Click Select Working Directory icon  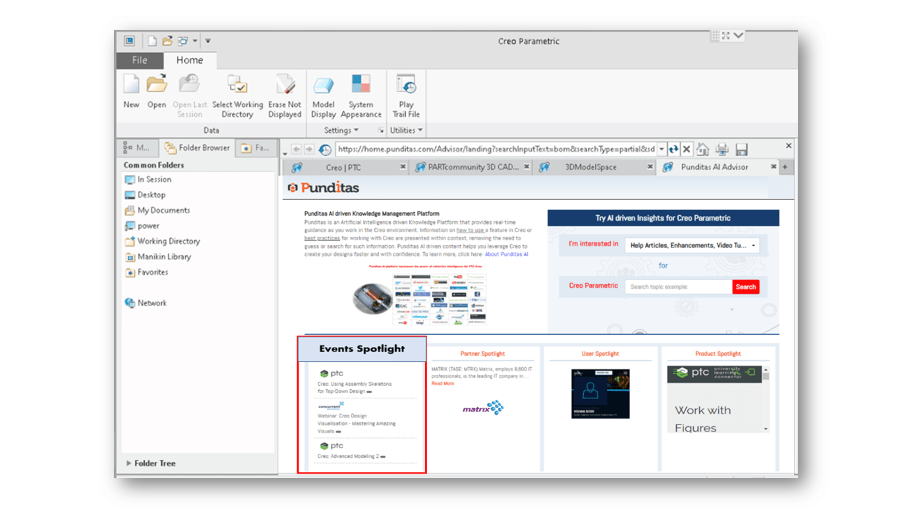[x=237, y=87]
